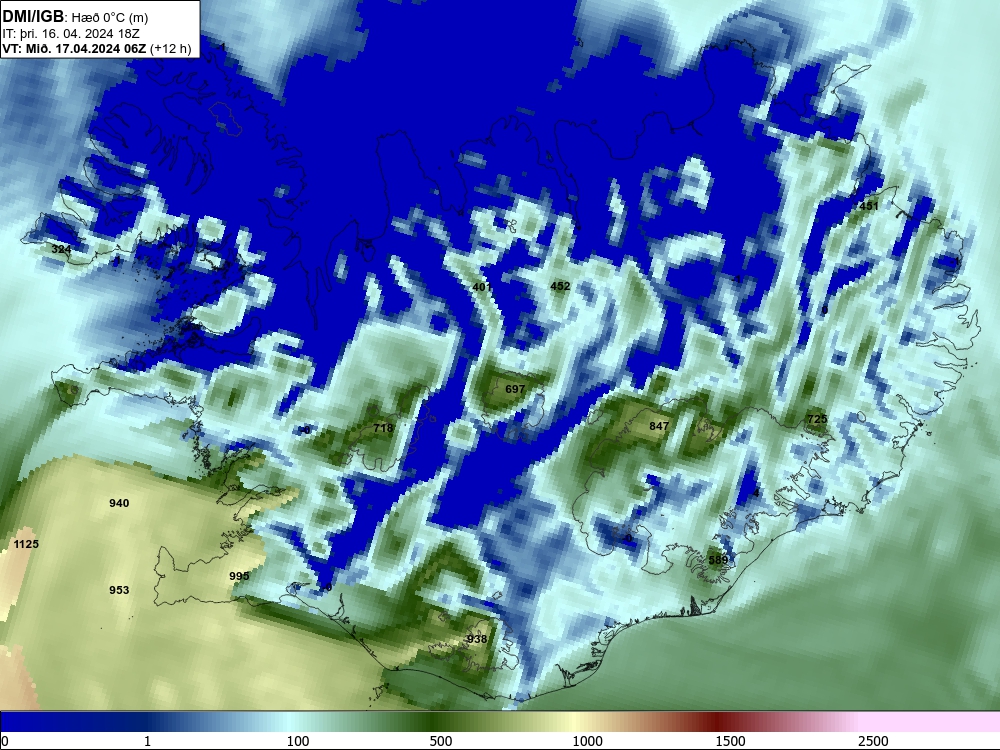Click the 500 label on the color scale
The height and width of the screenshot is (750, 1000).
(441, 741)
